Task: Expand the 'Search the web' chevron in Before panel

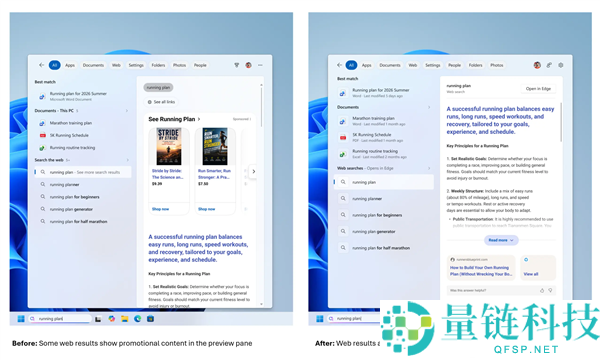Action: point(127,160)
